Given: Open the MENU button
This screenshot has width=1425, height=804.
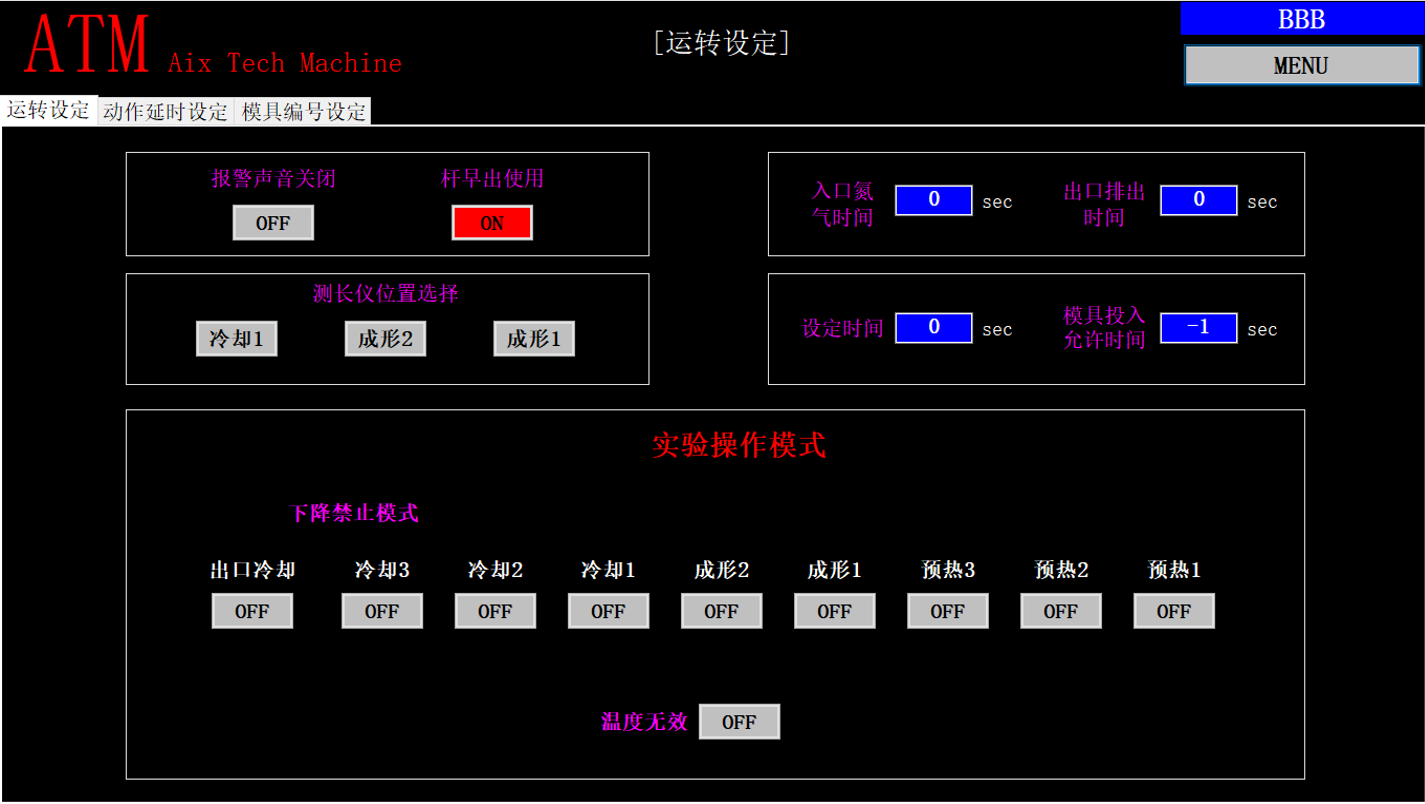Looking at the screenshot, I should coord(1301,65).
